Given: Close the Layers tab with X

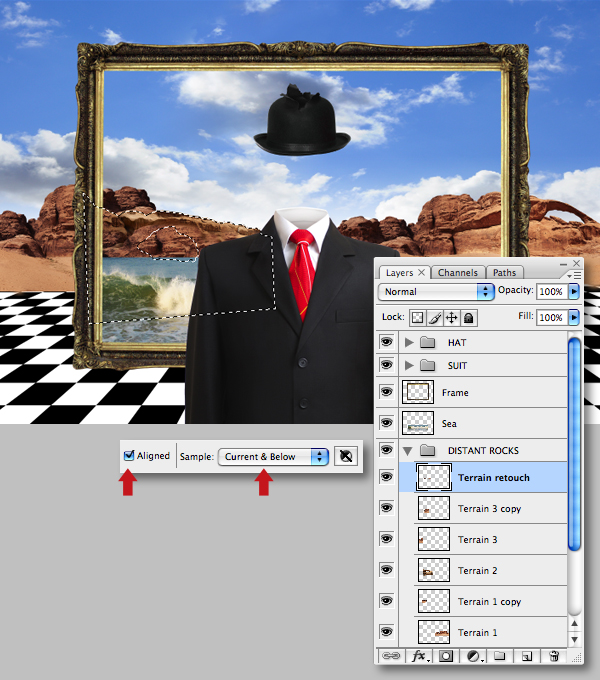Looking at the screenshot, I should pyautogui.click(x=421, y=272).
